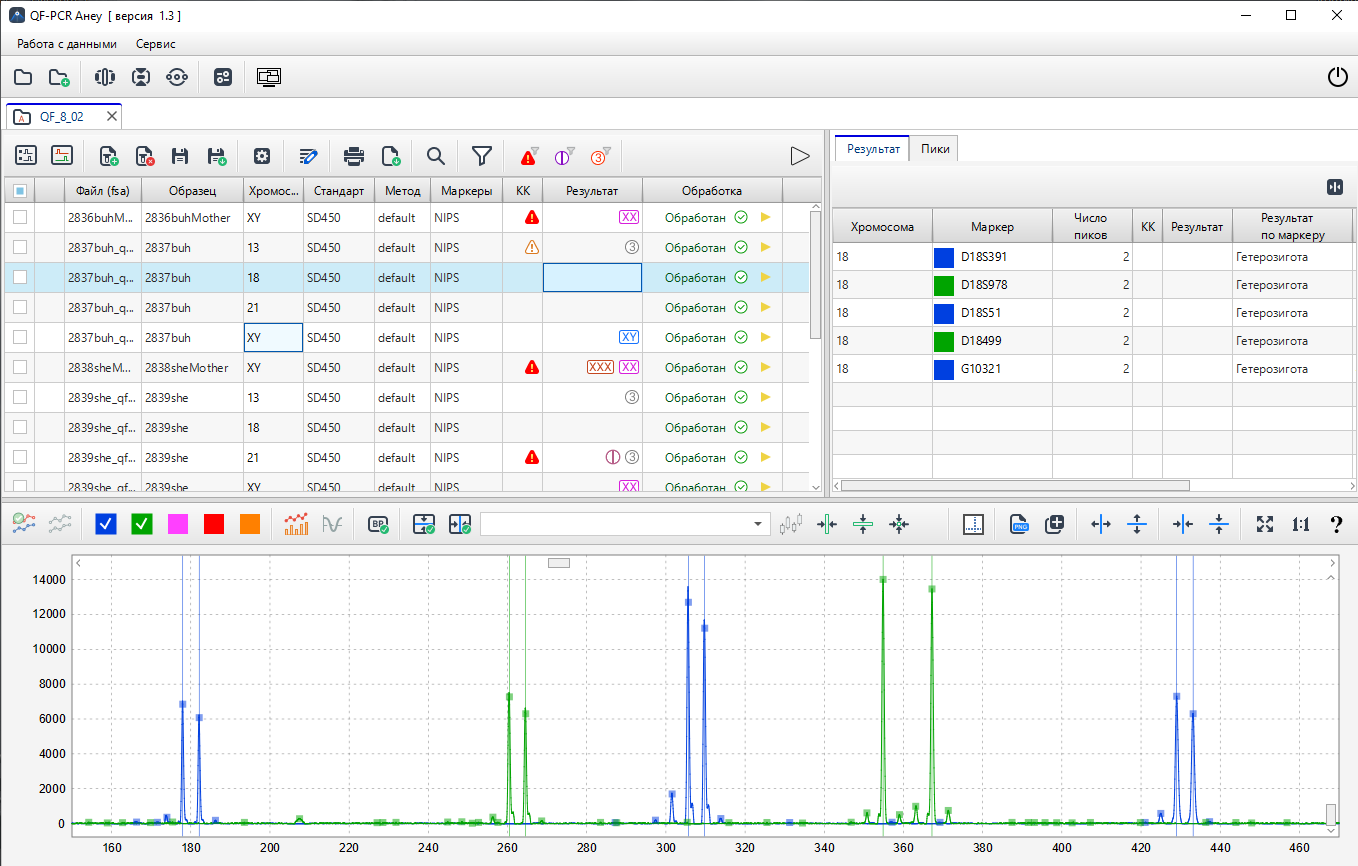
Task: Open the empty dropdown in chart toolbar
Action: (x=625, y=524)
